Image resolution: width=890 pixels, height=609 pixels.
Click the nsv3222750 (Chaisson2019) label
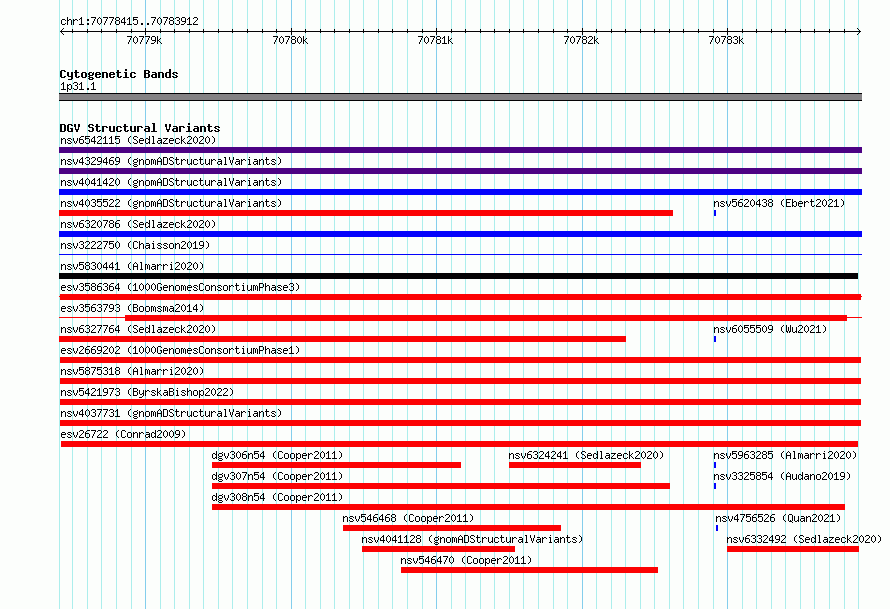[135, 245]
